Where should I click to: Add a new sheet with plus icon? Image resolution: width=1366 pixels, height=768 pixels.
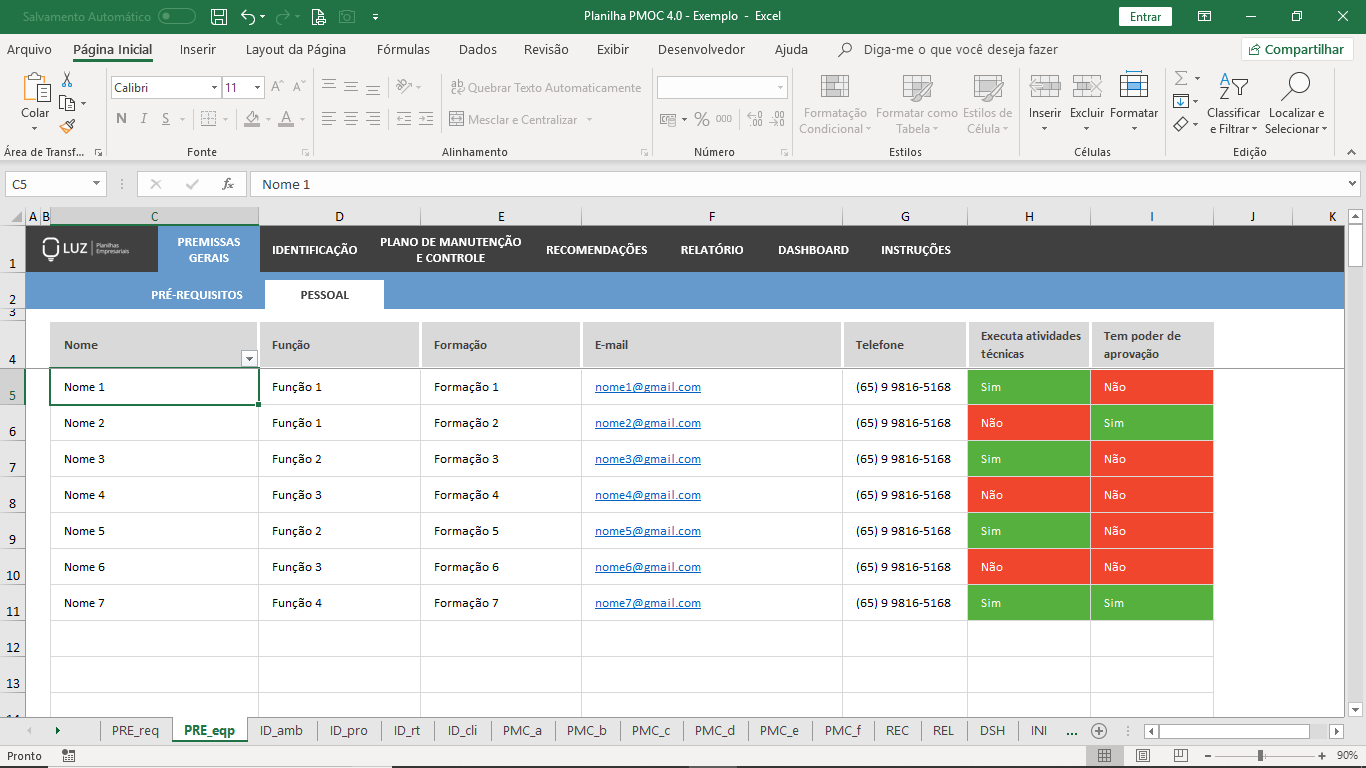click(1099, 731)
